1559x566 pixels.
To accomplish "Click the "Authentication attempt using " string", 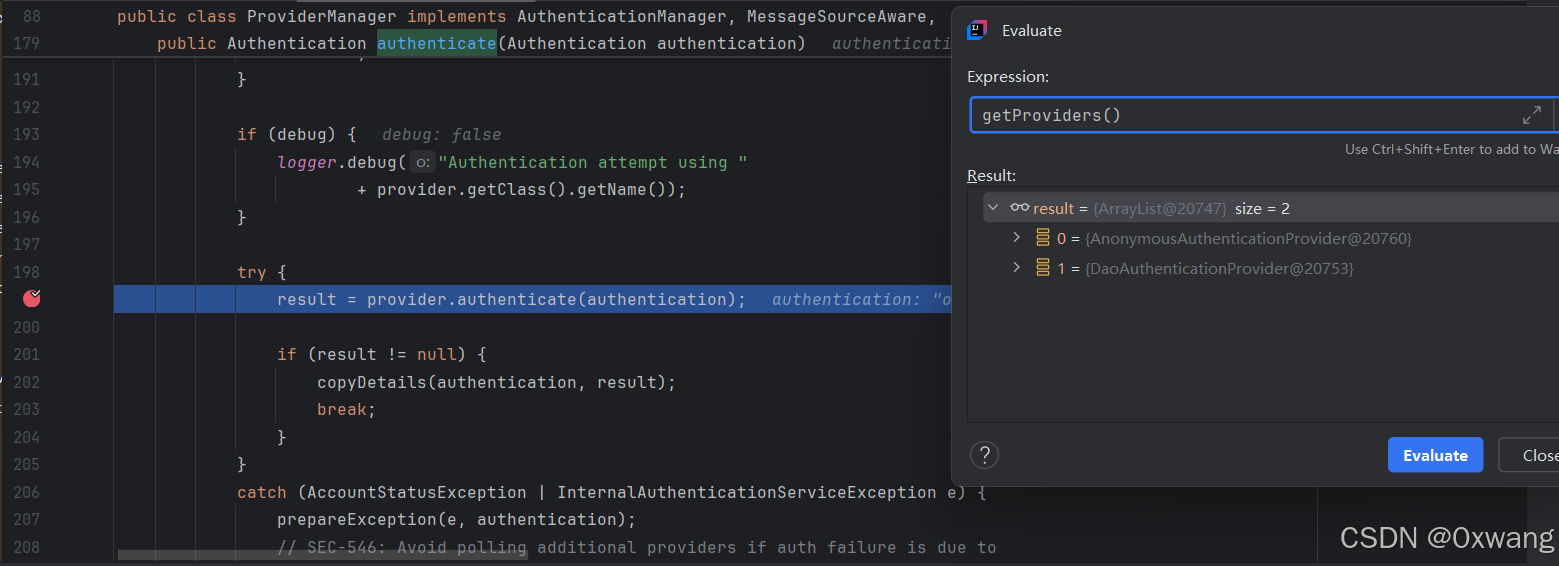I will pyautogui.click(x=593, y=162).
